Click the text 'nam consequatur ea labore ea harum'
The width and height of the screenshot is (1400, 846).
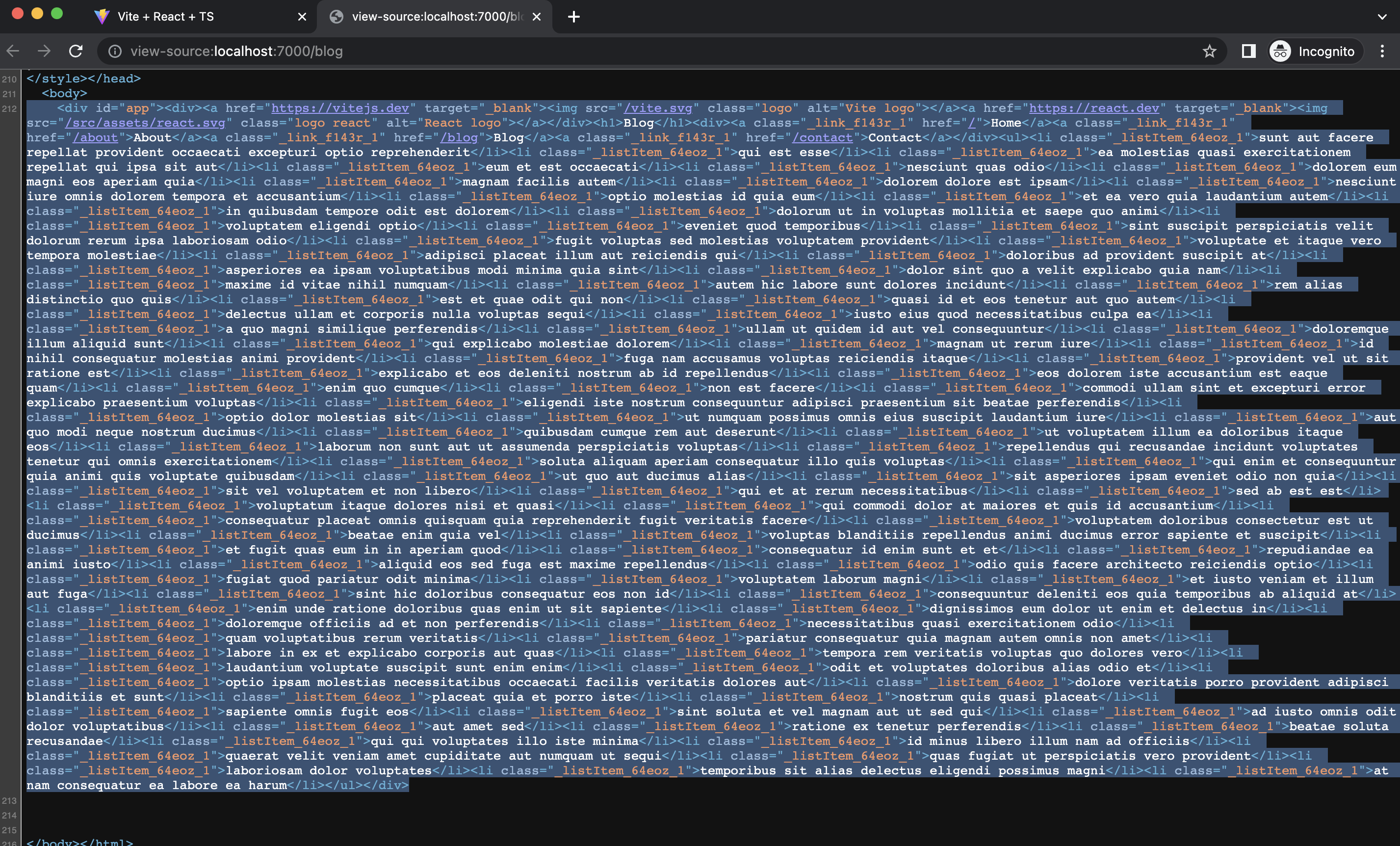156,785
